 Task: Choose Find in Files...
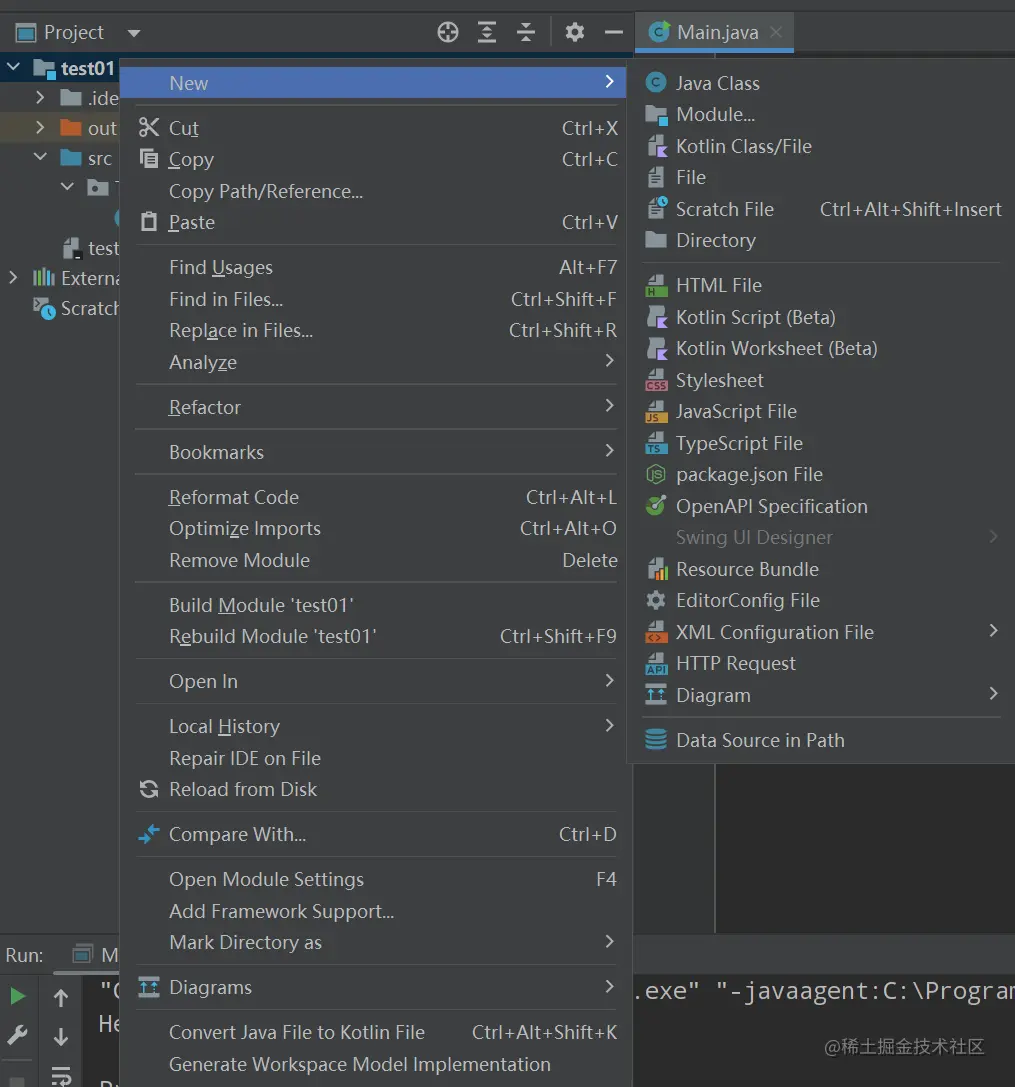pos(375,299)
